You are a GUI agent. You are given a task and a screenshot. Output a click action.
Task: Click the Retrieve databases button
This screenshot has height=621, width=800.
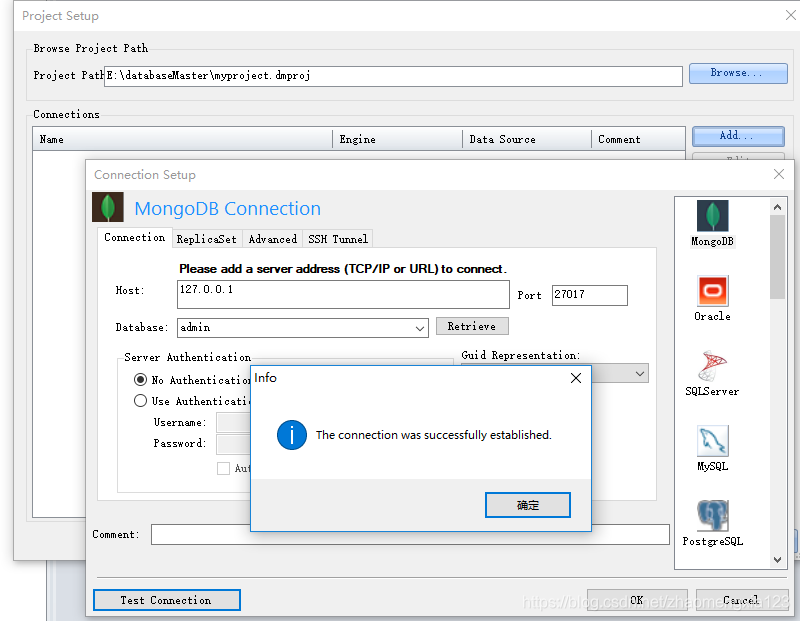472,326
